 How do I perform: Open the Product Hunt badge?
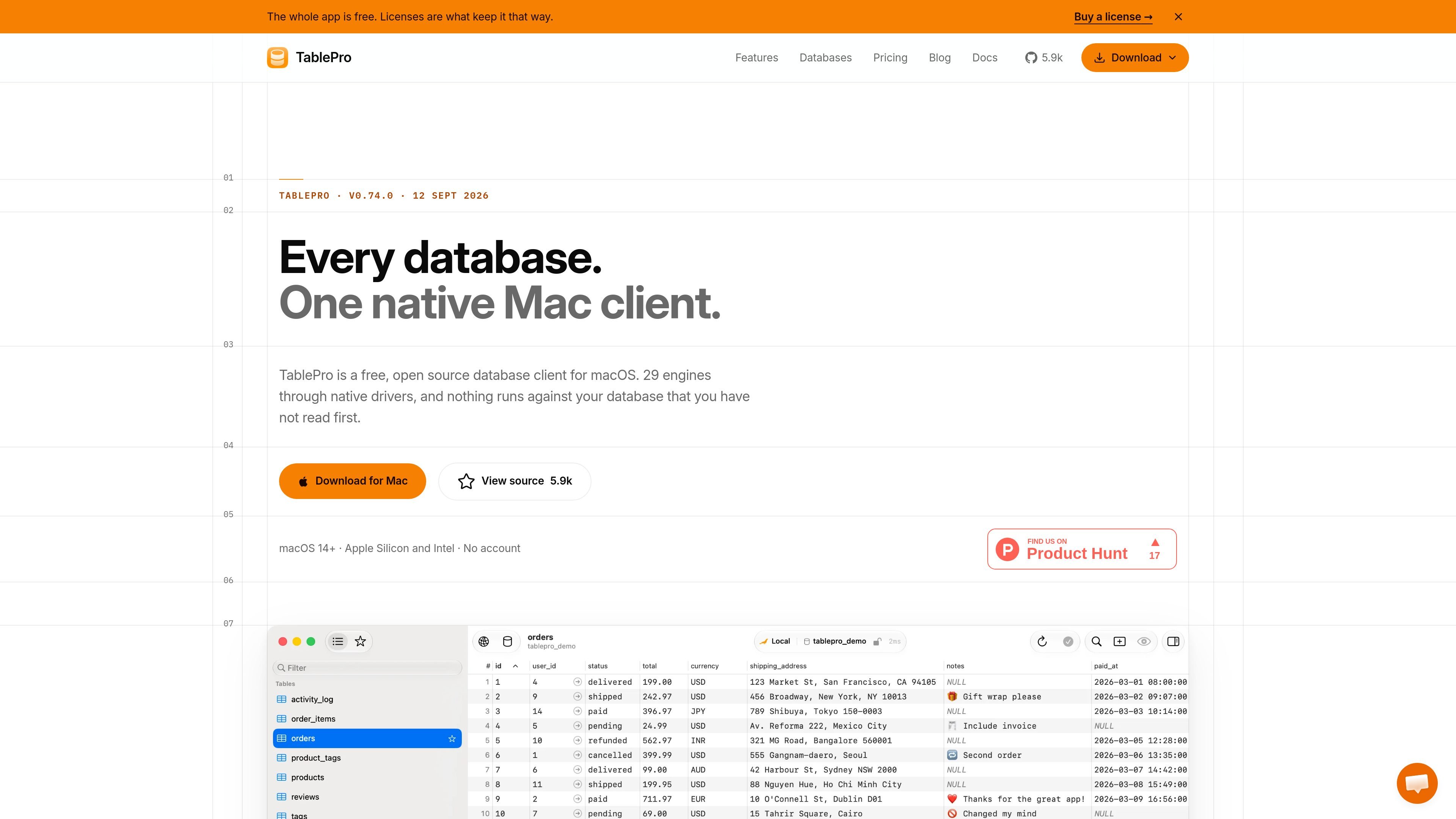[x=1082, y=549]
